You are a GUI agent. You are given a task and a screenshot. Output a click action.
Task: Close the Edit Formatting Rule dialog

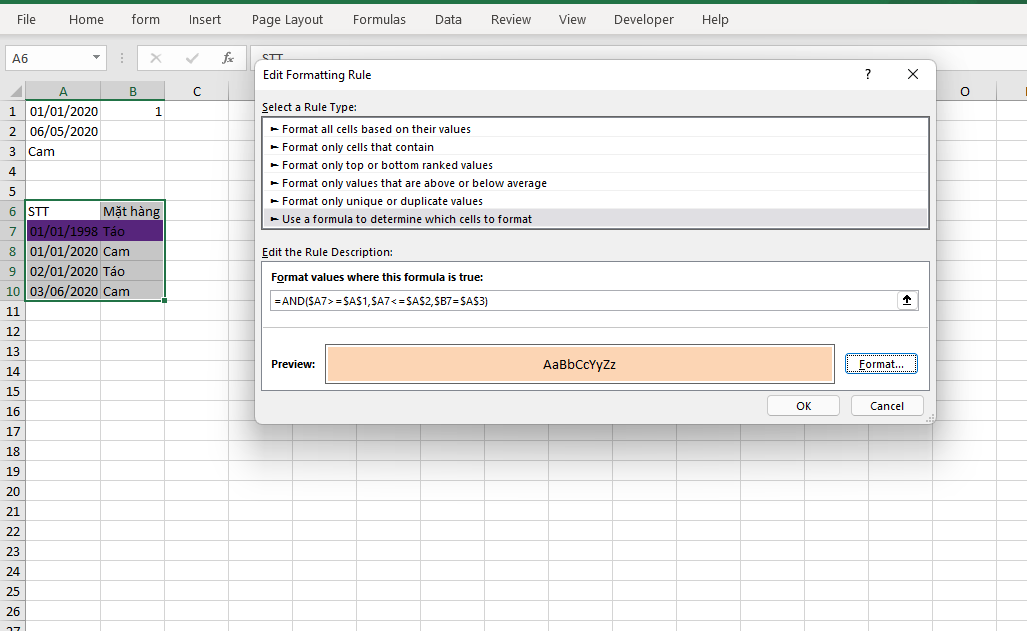912,75
